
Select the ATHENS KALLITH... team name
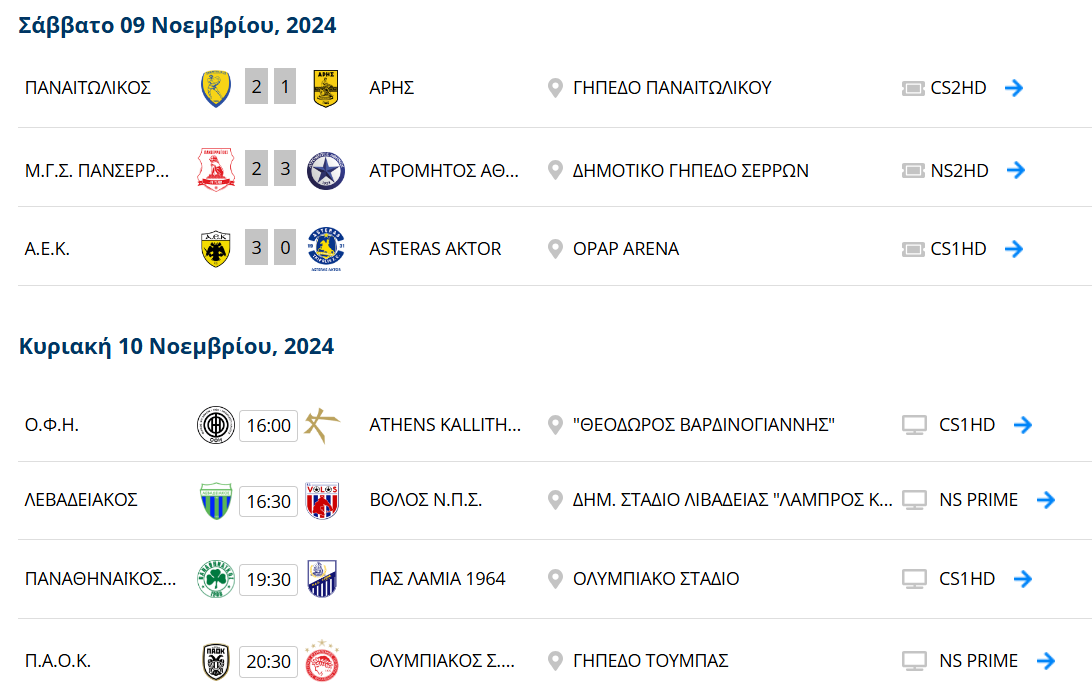[x=445, y=425]
